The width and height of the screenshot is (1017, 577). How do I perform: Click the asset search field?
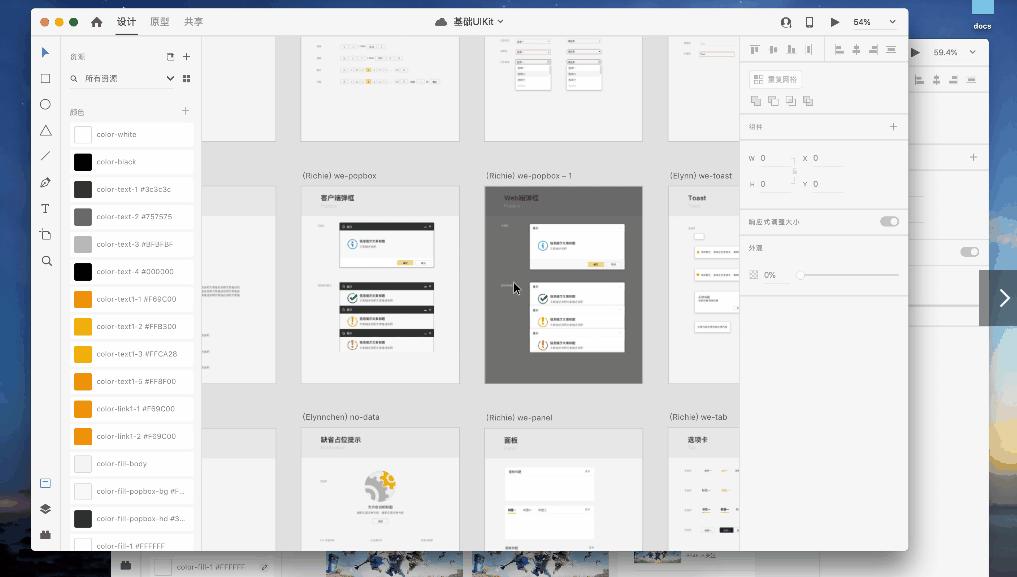coord(123,78)
